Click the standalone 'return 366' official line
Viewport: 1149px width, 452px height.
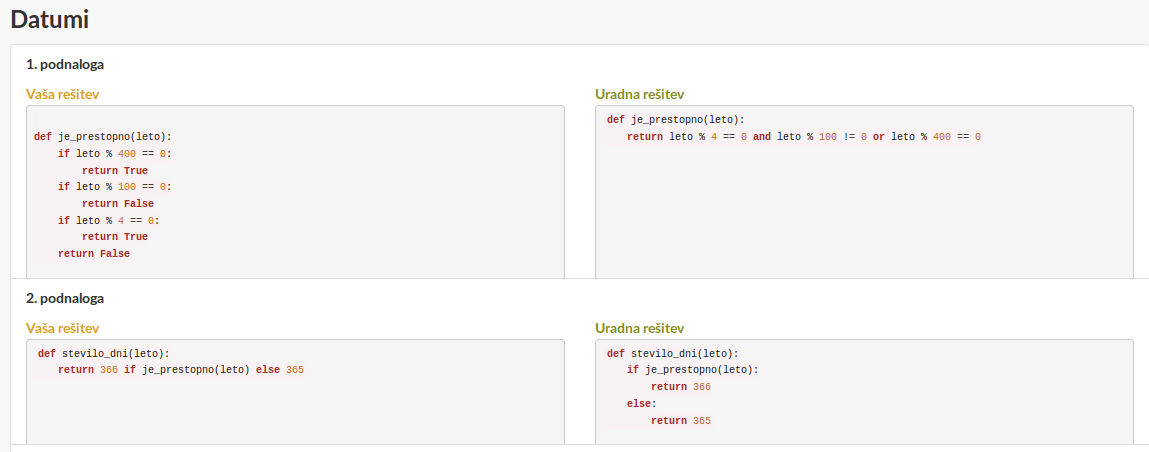680,387
